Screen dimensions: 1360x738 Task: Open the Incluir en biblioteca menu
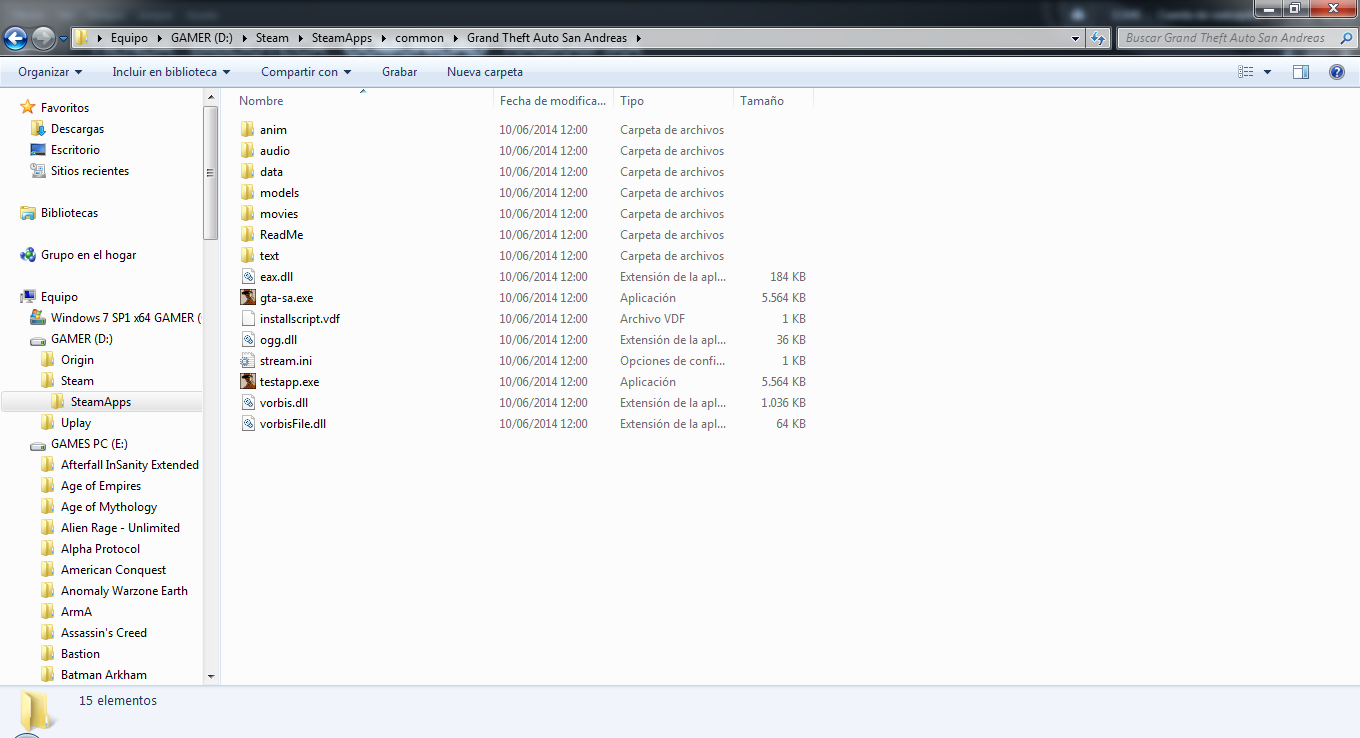tap(171, 72)
